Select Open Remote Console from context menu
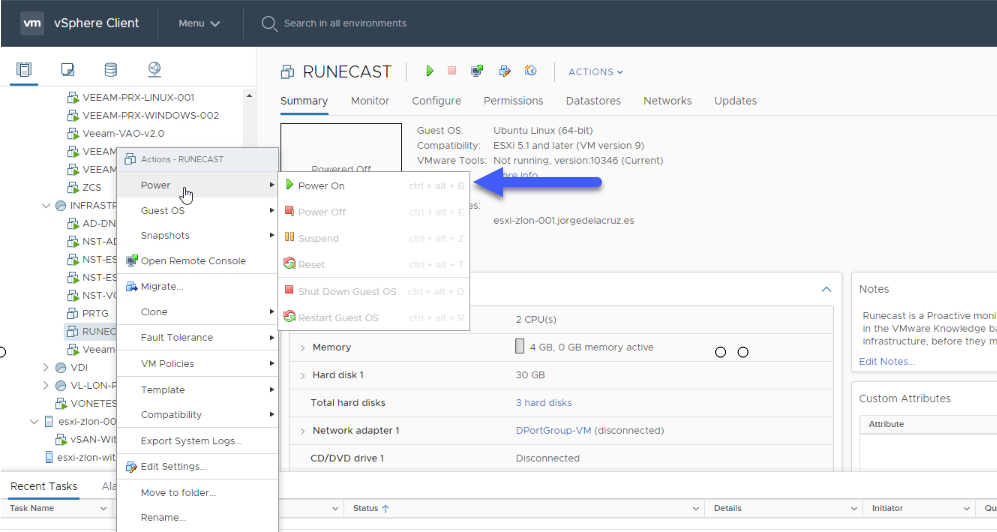Viewport: 997px width, 532px height. click(198, 261)
